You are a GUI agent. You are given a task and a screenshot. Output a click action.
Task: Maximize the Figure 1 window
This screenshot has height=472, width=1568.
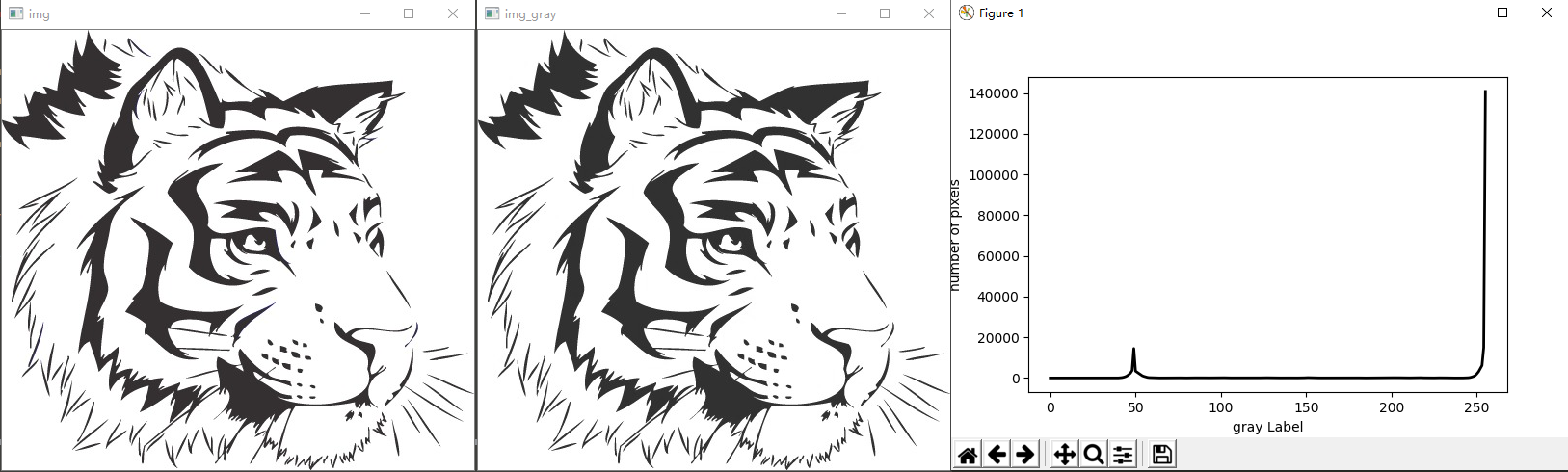click(x=1502, y=13)
